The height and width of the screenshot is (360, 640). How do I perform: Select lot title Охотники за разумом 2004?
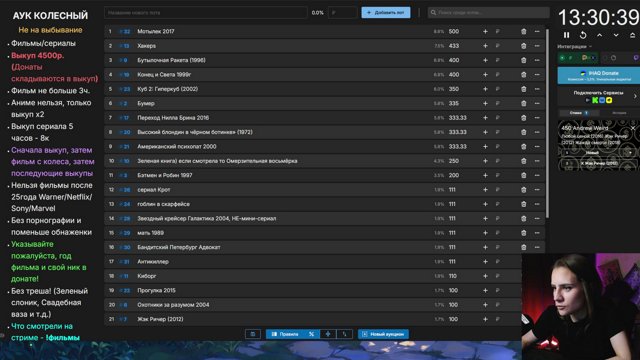click(173, 305)
